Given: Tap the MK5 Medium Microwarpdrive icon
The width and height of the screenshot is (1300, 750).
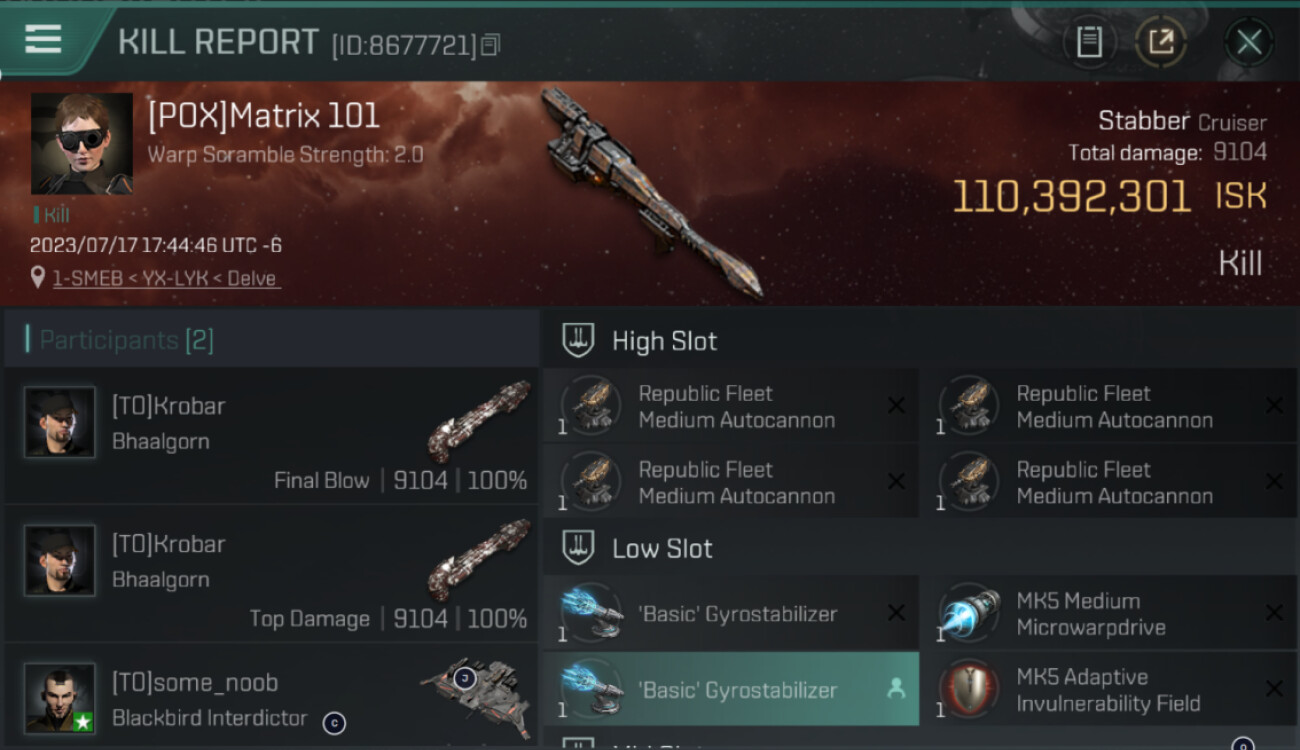Looking at the screenshot, I should point(970,614).
